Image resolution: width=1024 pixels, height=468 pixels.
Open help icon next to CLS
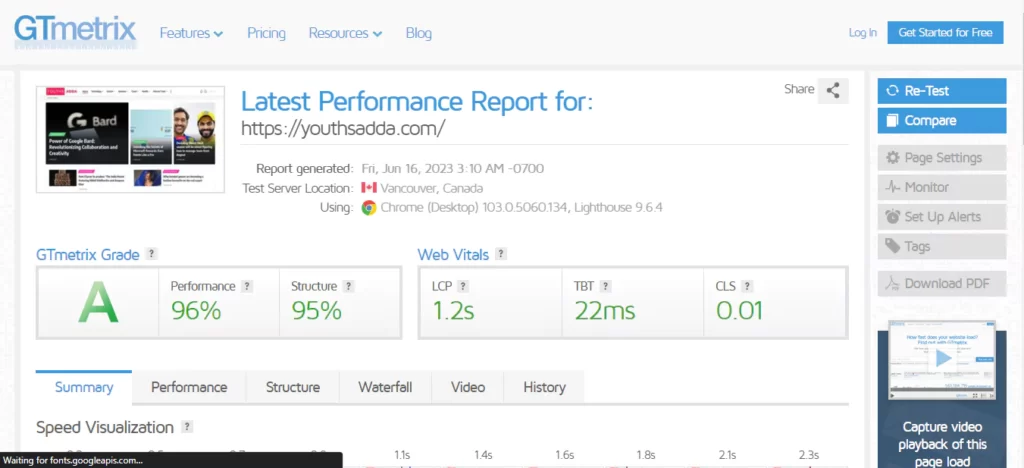(747, 286)
